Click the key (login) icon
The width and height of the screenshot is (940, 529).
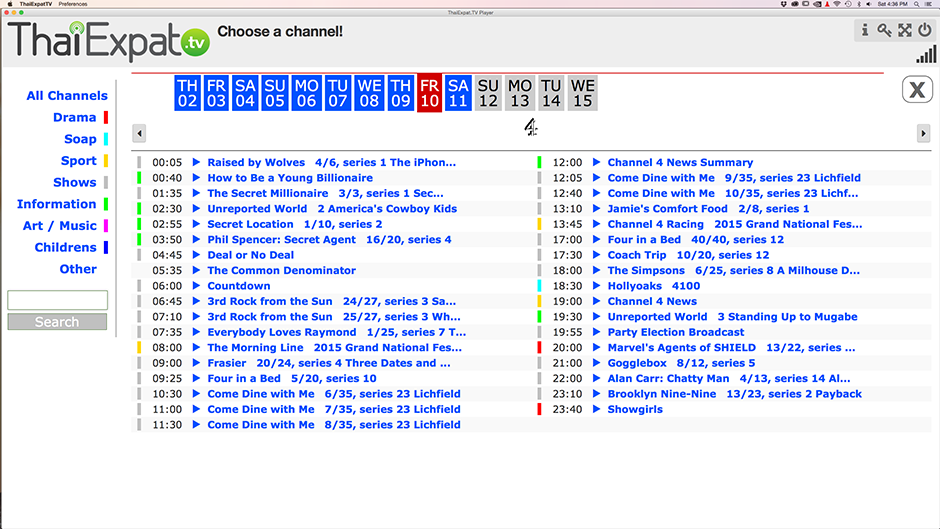coord(885,30)
